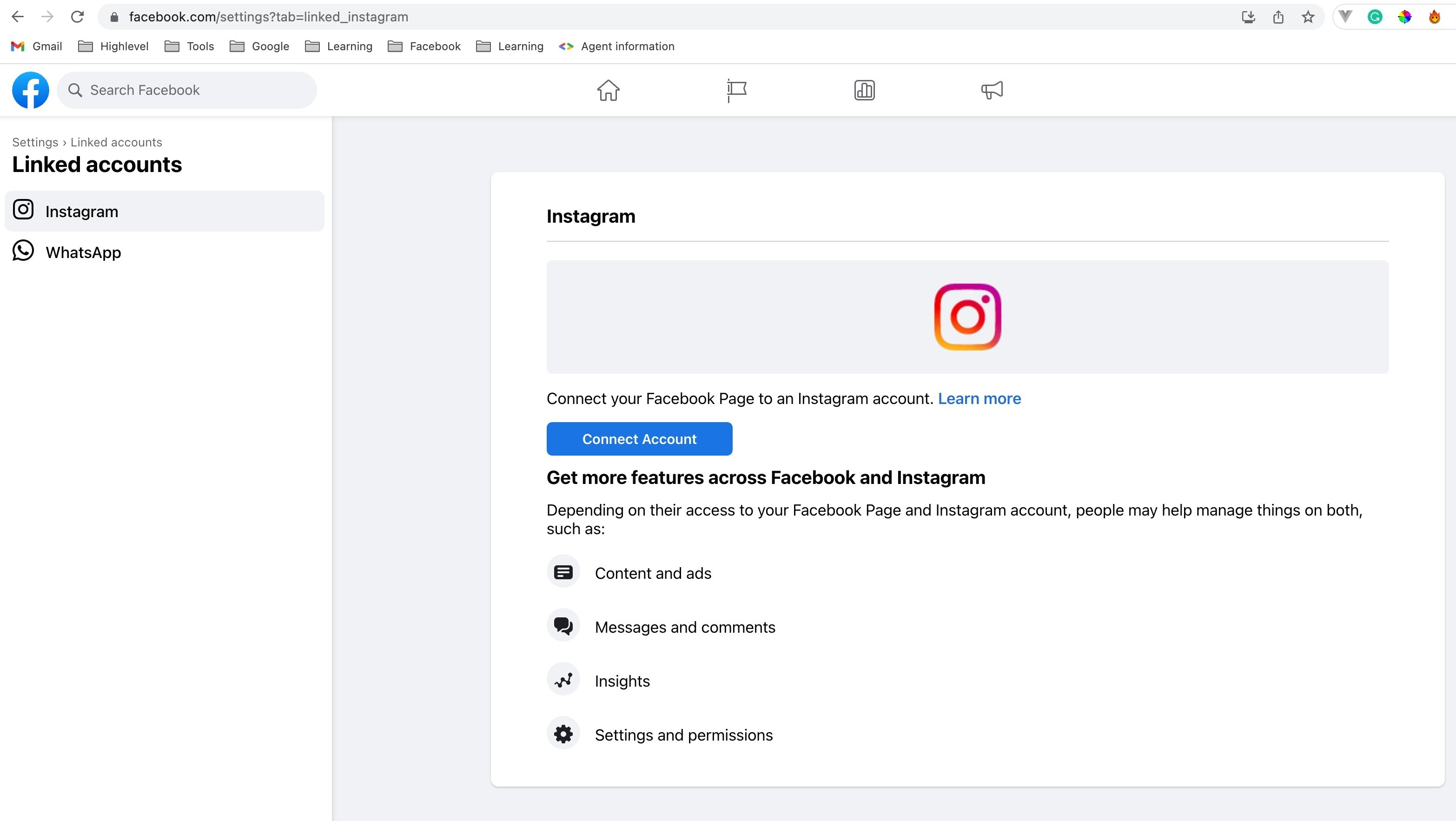This screenshot has height=821, width=1456.
Task: Open the Highlevel bookmarks folder
Action: [x=113, y=46]
